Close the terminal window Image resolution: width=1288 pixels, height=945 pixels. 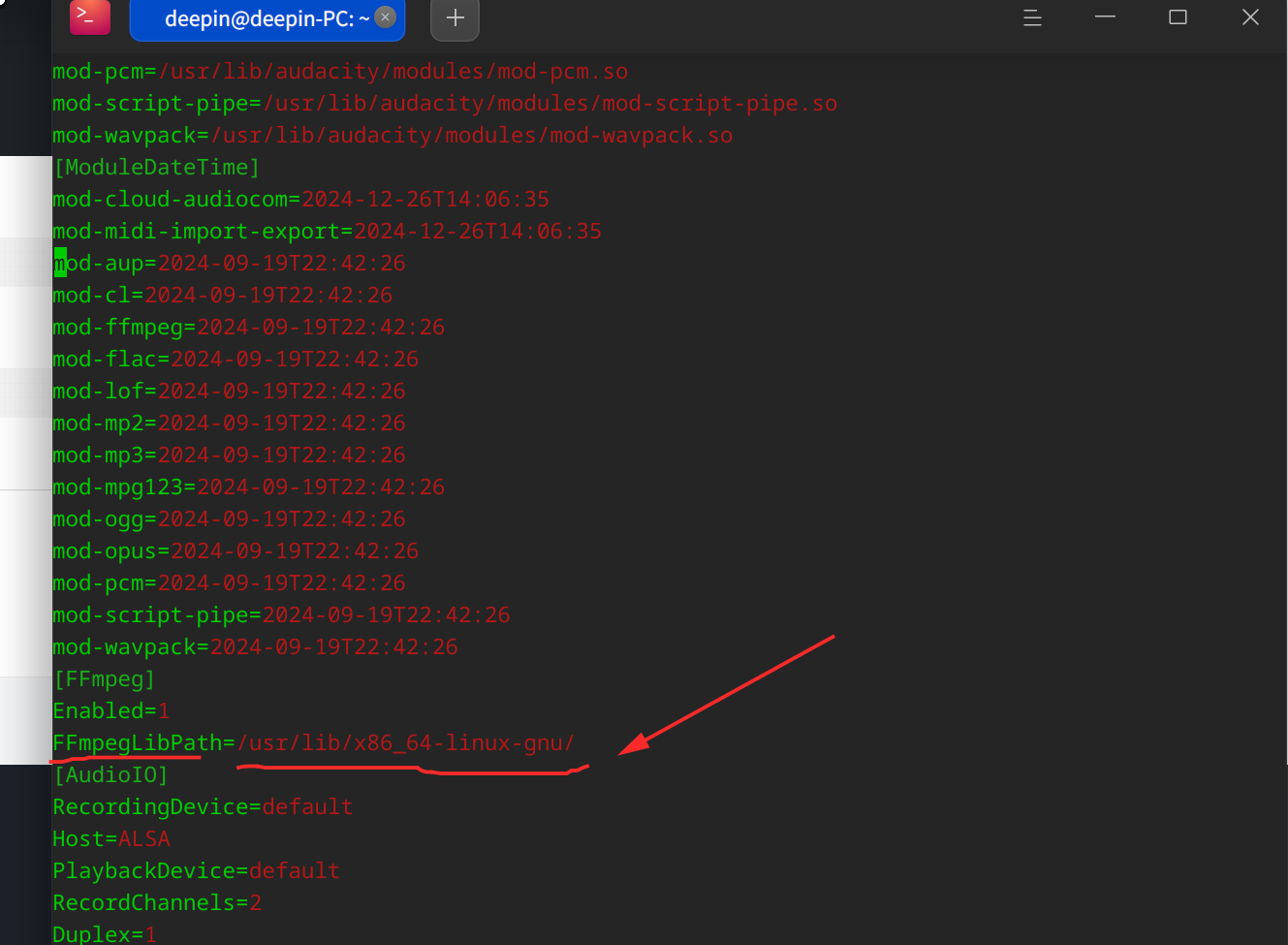1250,17
